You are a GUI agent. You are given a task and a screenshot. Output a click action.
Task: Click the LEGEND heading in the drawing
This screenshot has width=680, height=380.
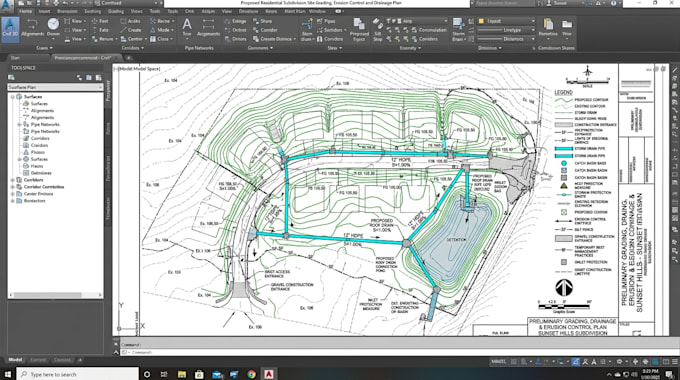pyautogui.click(x=563, y=92)
